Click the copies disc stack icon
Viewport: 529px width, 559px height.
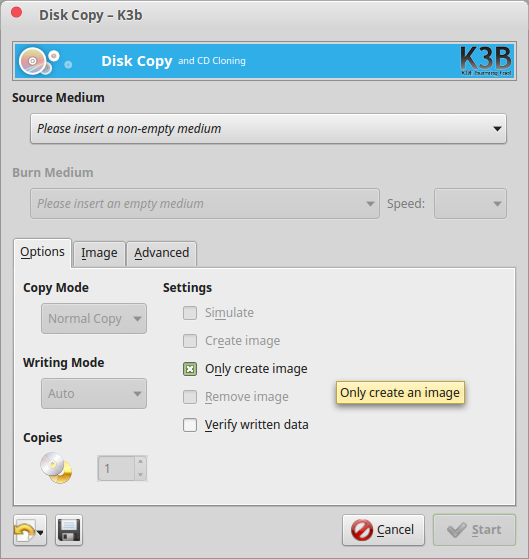[x=56, y=468]
